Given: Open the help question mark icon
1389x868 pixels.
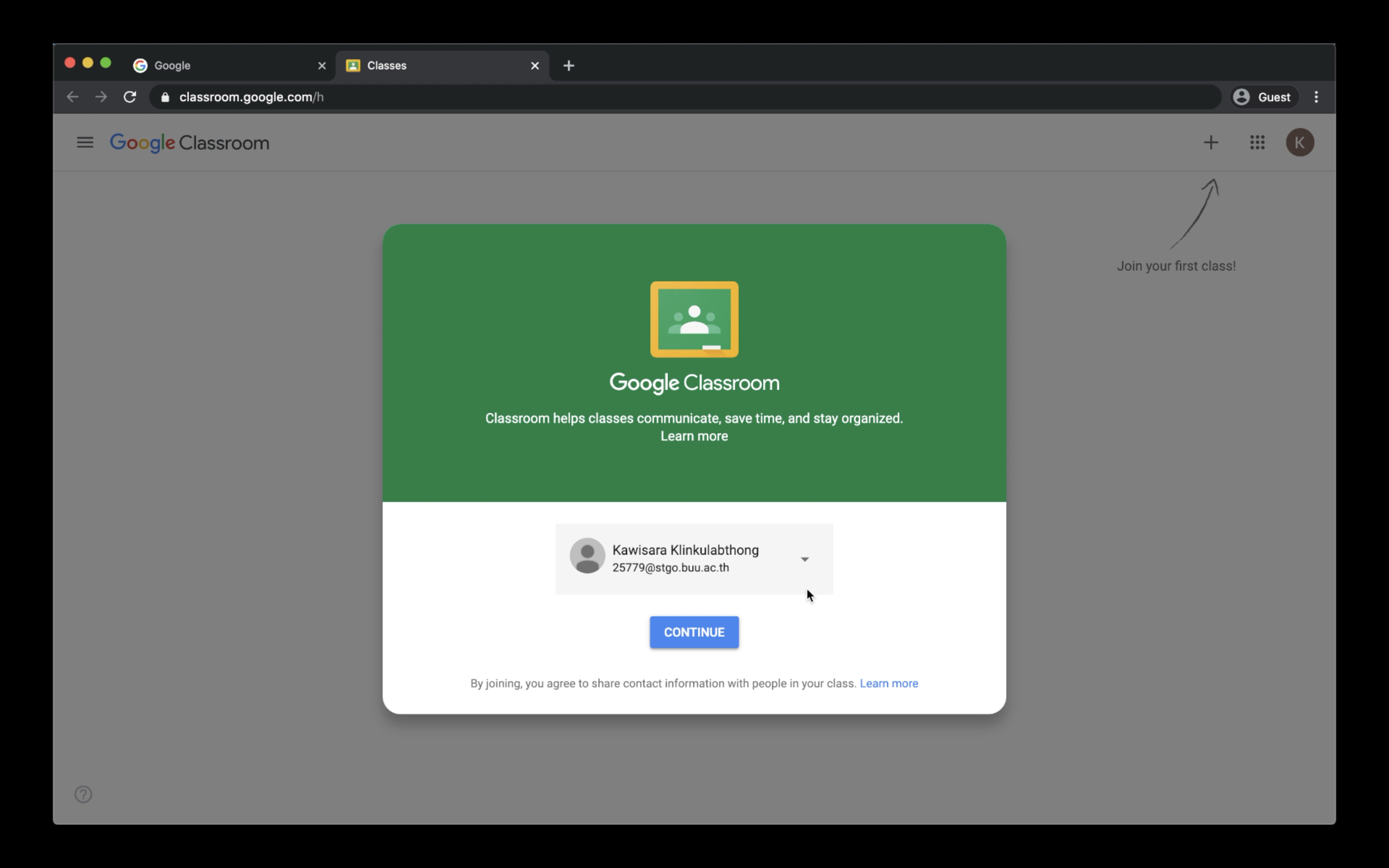Looking at the screenshot, I should tap(83, 794).
